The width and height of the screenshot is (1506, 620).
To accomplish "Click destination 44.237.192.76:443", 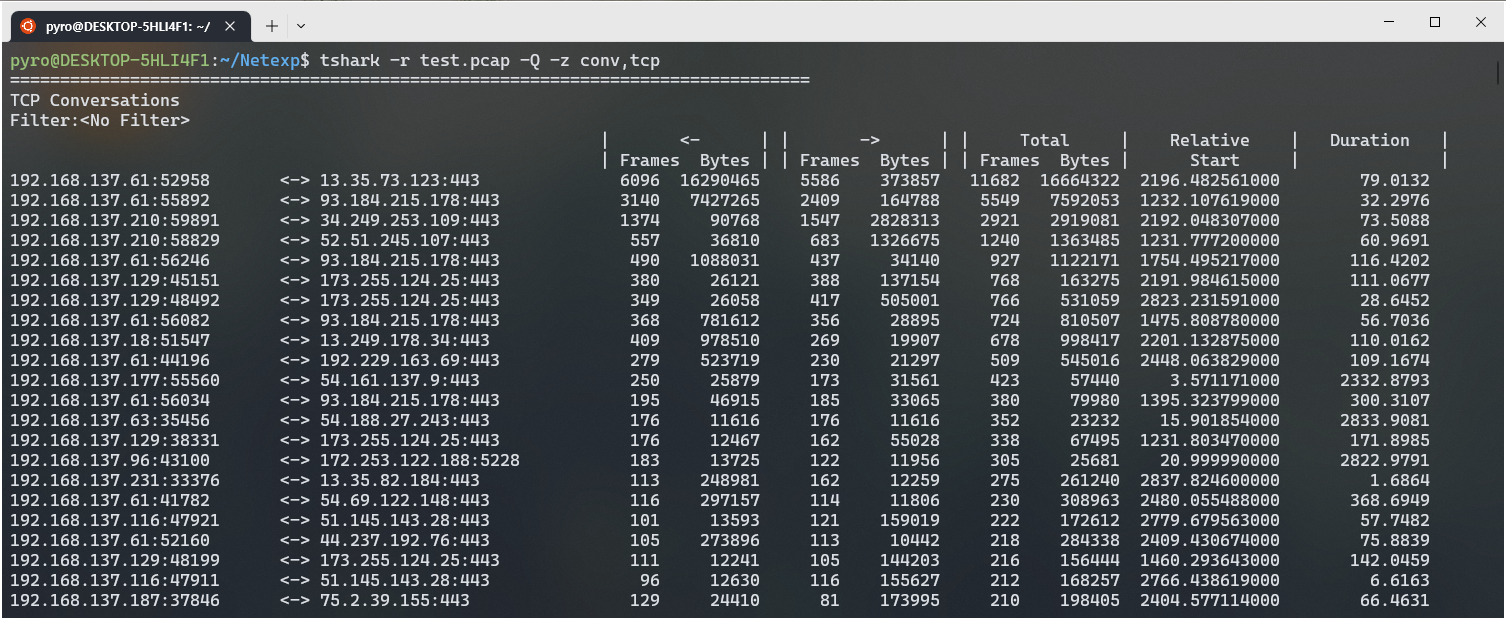I will (x=405, y=540).
